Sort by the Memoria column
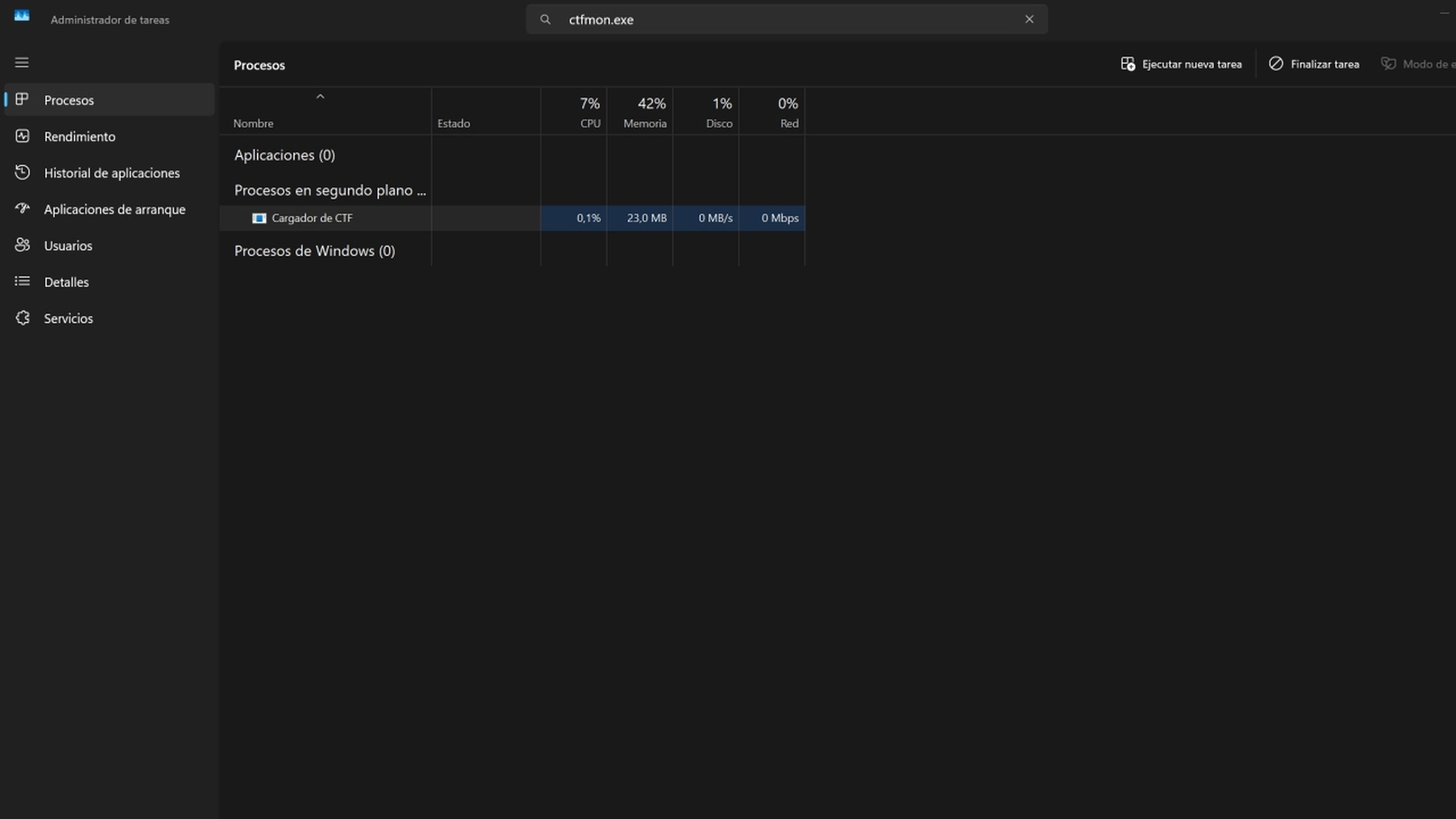1456x819 pixels. (x=640, y=111)
